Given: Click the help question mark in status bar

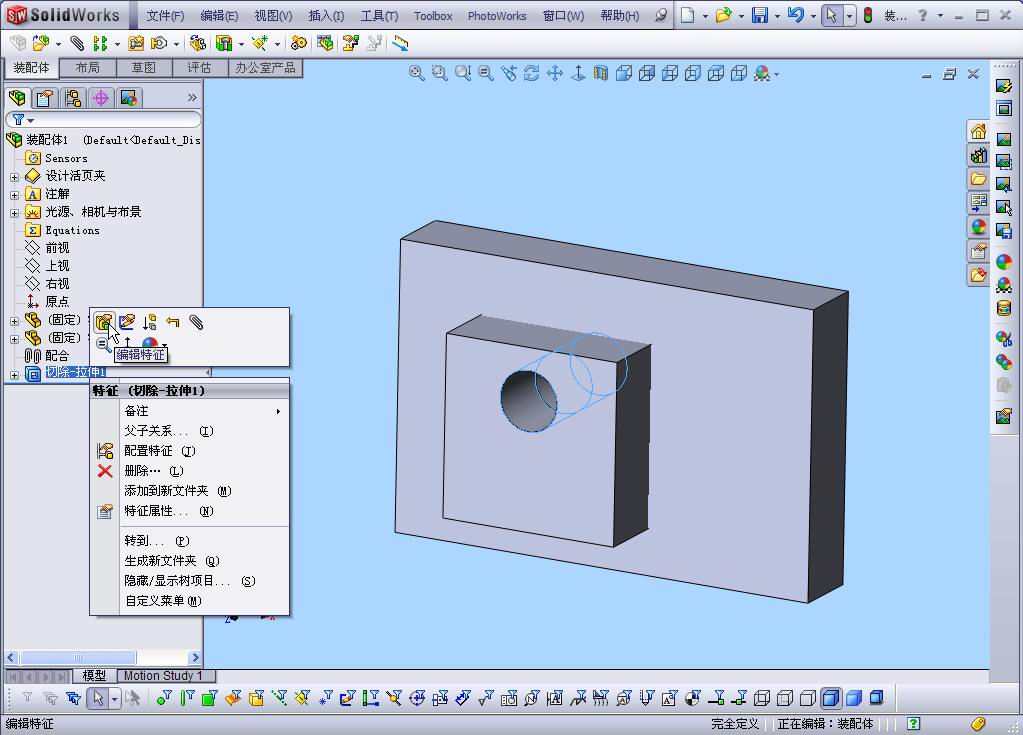Looking at the screenshot, I should pos(913,723).
